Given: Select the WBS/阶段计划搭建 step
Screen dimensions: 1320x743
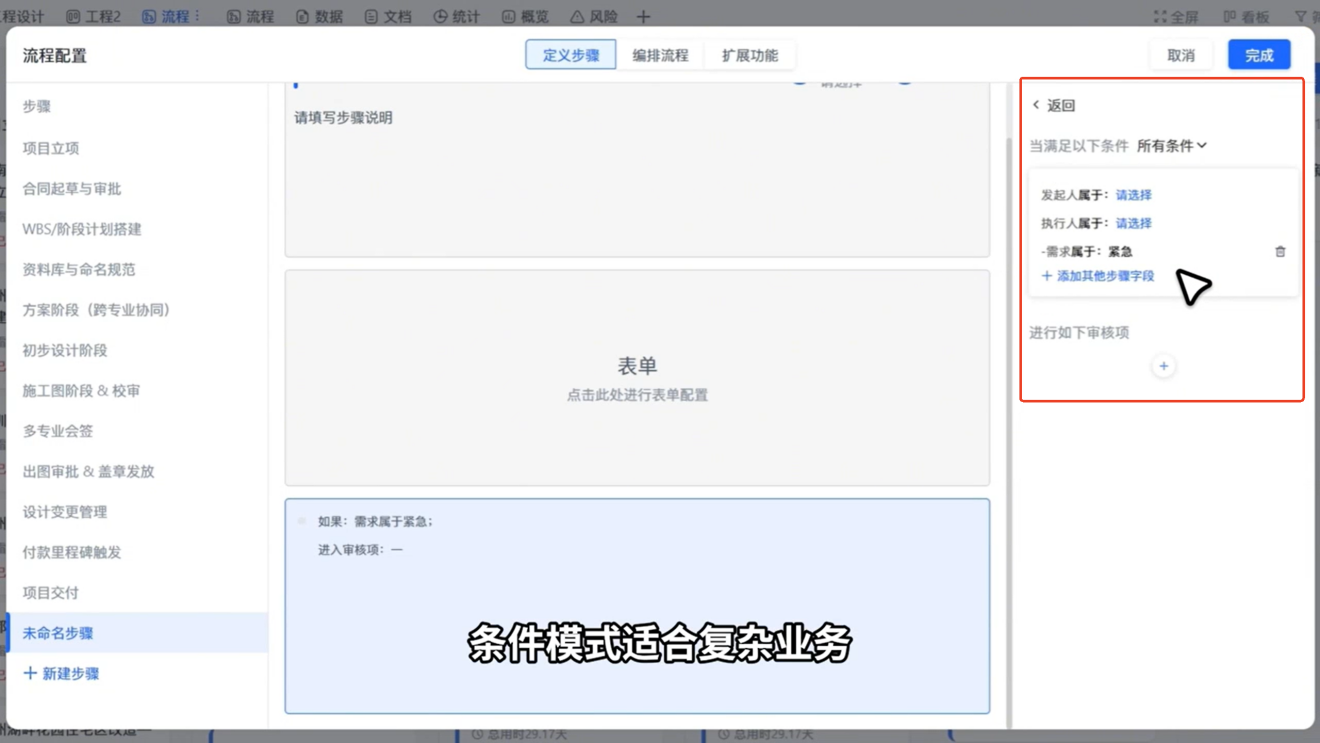Looking at the screenshot, I should click(x=137, y=229).
